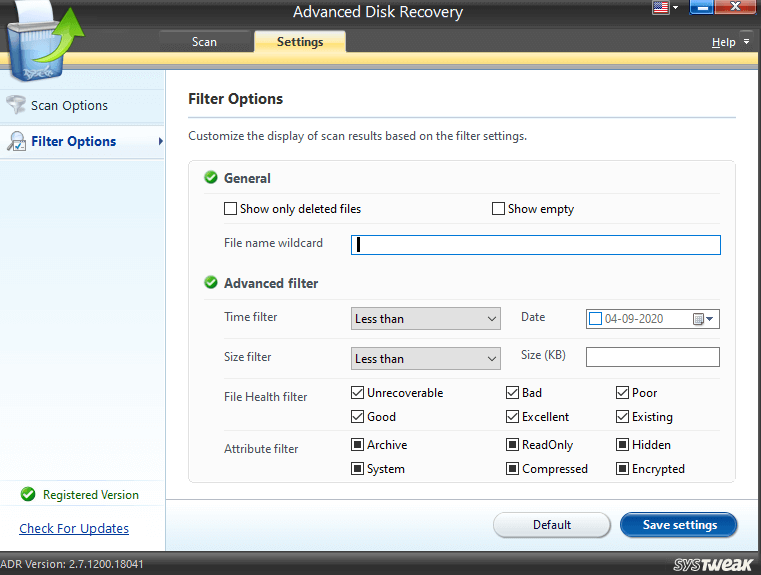Image resolution: width=761 pixels, height=575 pixels.
Task: Tick the Show empty checkbox
Action: coord(498,209)
